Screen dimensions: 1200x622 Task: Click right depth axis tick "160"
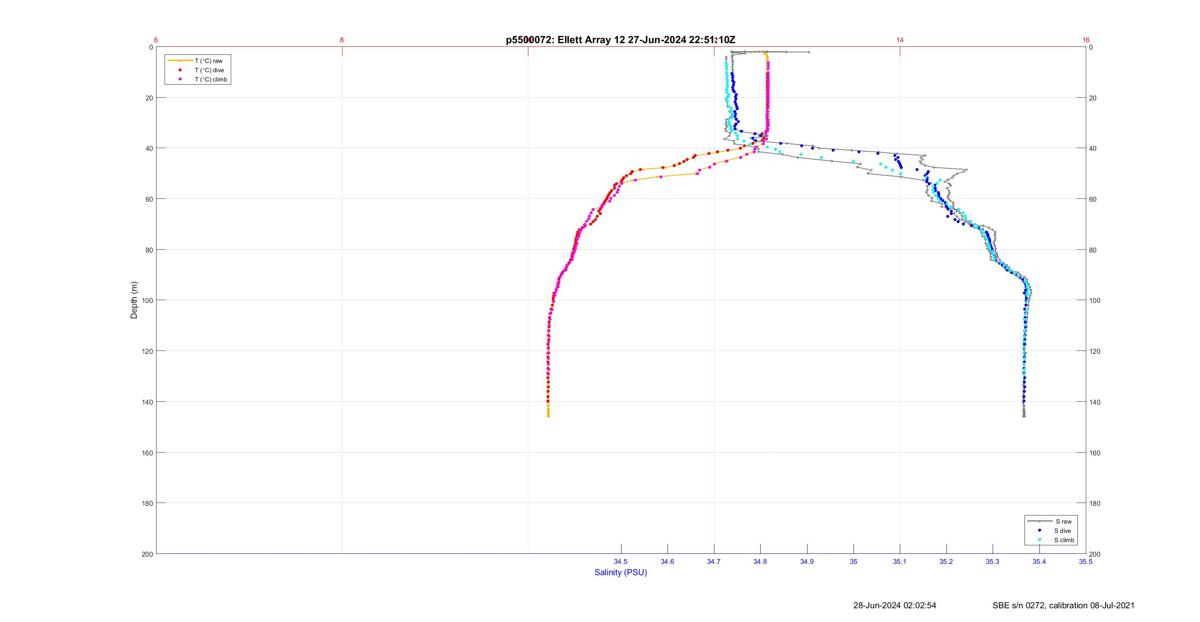click(1095, 453)
